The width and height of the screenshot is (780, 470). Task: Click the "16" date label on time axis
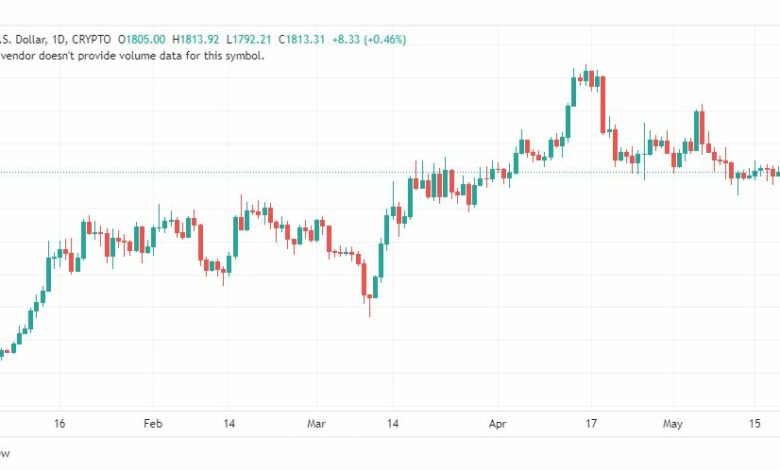(x=59, y=424)
